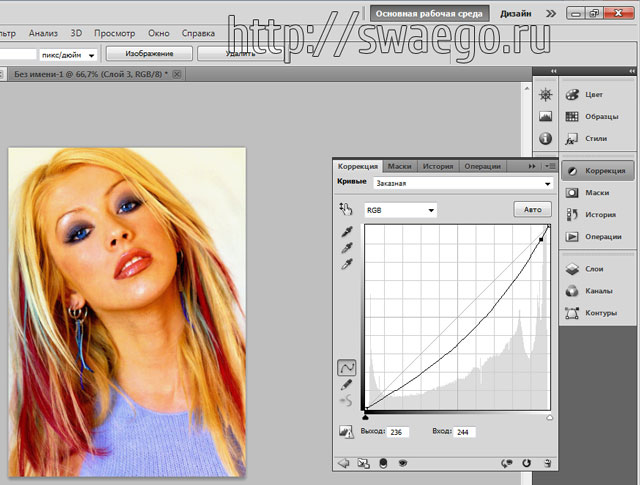View previous state icon in Curves panel
Image resolution: width=640 pixels, height=485 pixels.
click(507, 463)
